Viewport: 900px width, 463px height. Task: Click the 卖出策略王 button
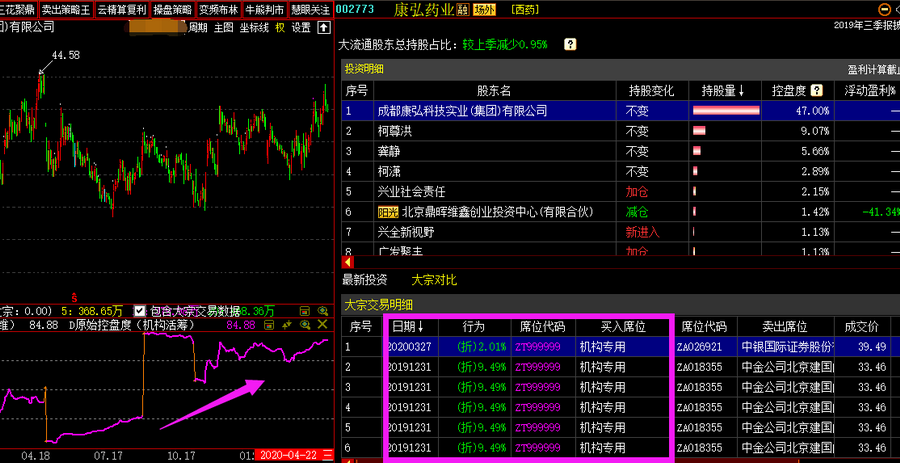click(65, 9)
